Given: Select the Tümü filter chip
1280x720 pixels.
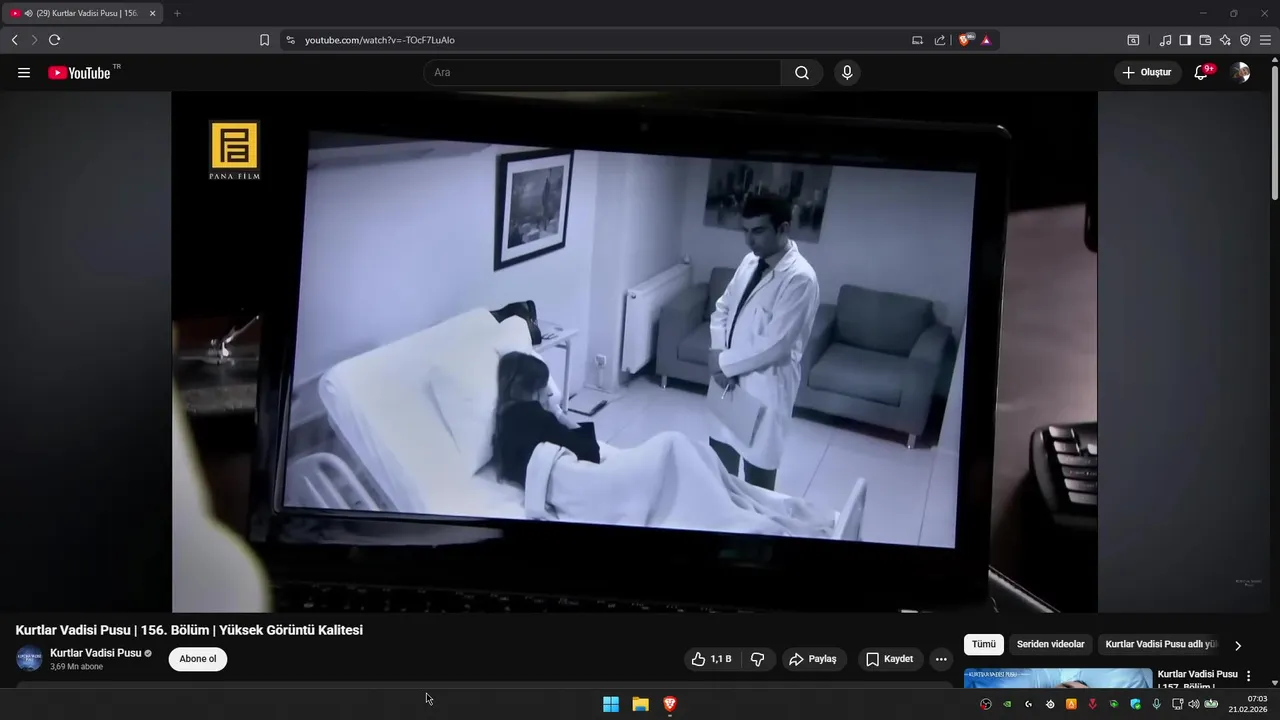Looking at the screenshot, I should pyautogui.click(x=984, y=645).
